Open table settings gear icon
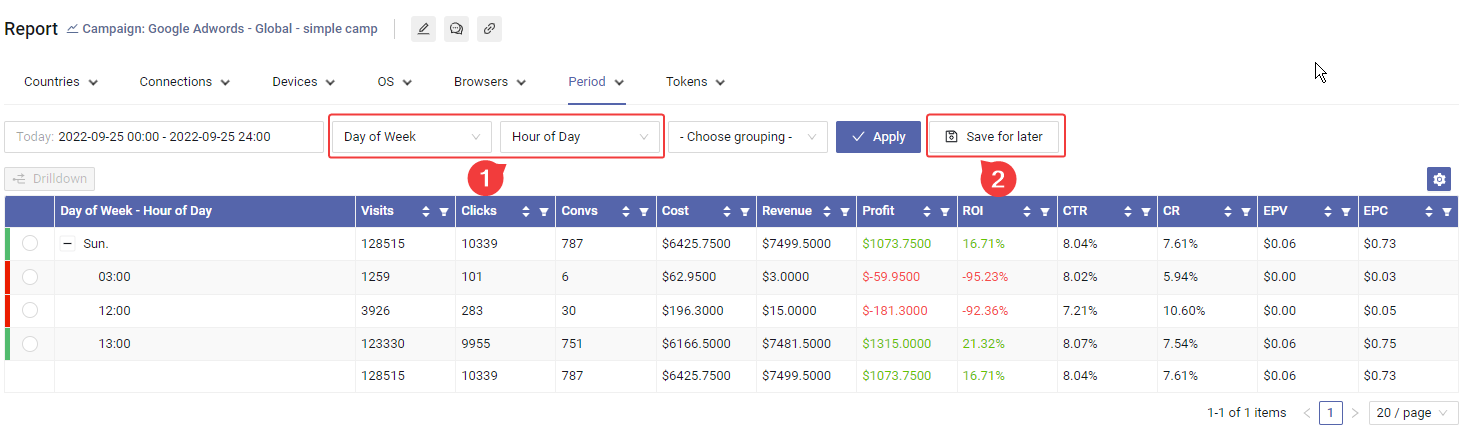 click(1439, 179)
